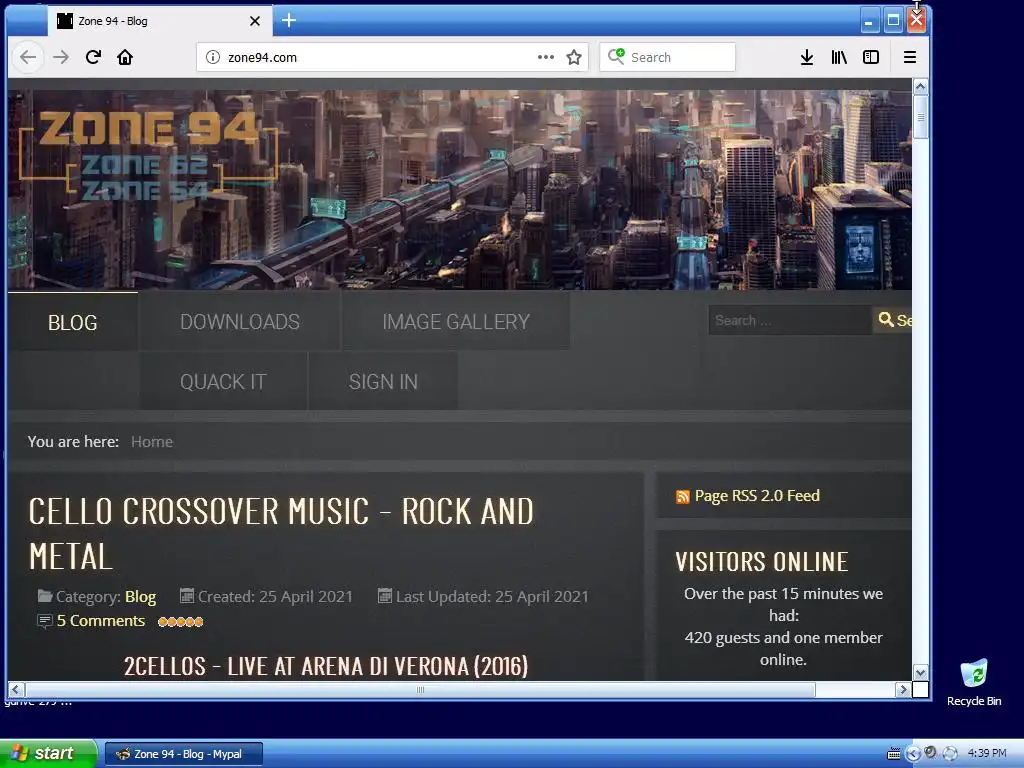Viewport: 1024px width, 768px height.
Task: Show site information for zone94.com
Action: tap(213, 57)
